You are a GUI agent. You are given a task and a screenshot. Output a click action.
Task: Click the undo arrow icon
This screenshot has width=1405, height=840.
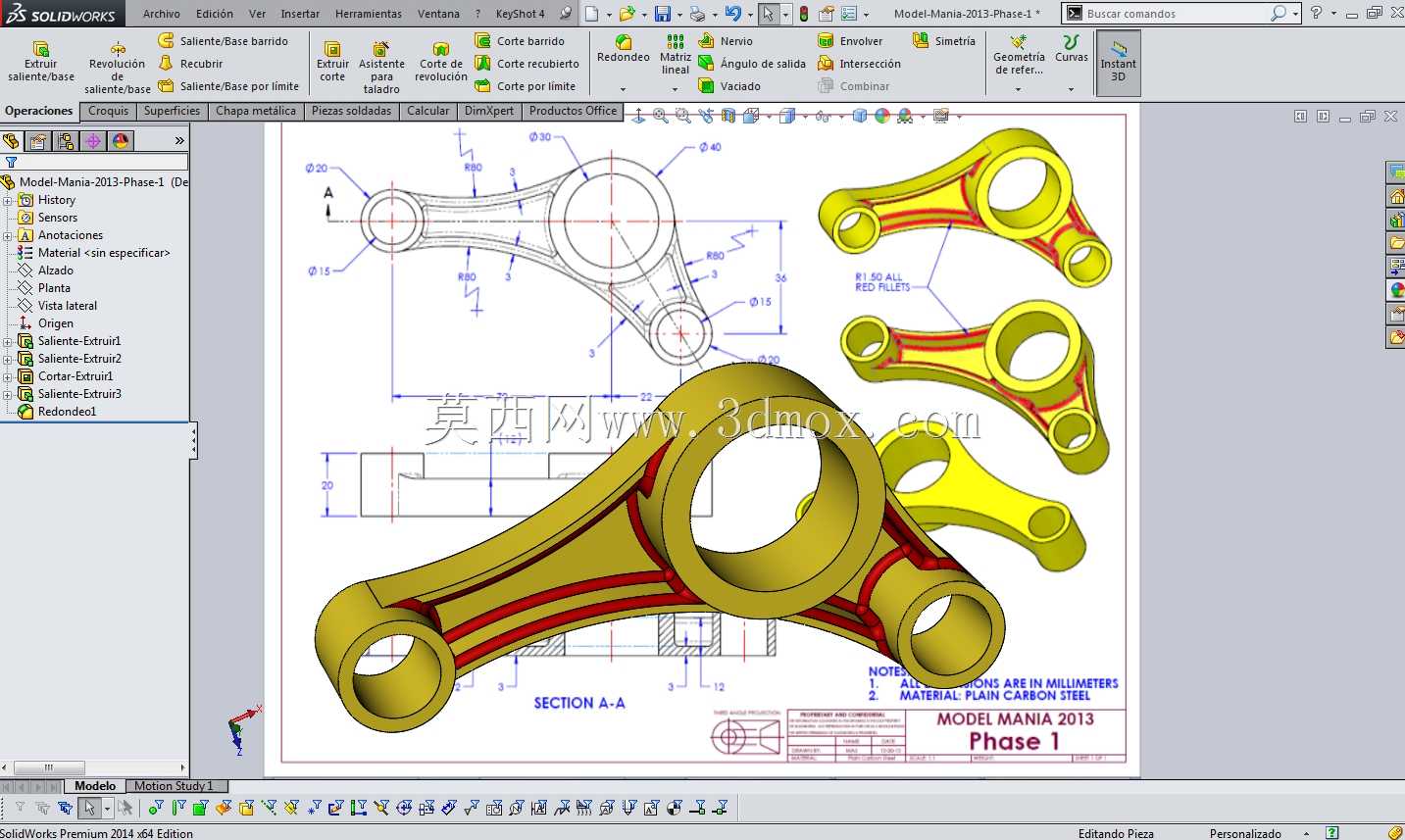(732, 14)
